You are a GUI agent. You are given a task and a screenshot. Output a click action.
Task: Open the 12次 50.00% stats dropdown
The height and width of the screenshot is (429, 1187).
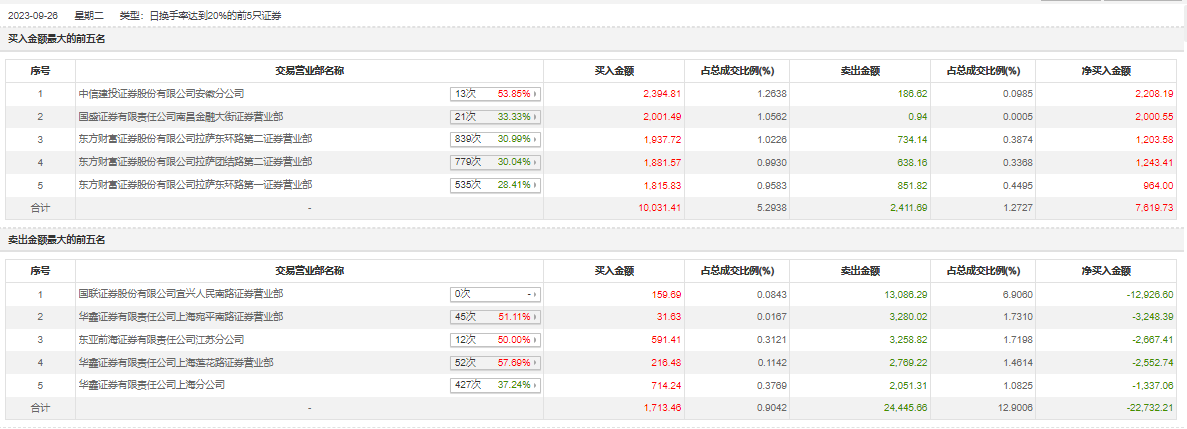(496, 340)
